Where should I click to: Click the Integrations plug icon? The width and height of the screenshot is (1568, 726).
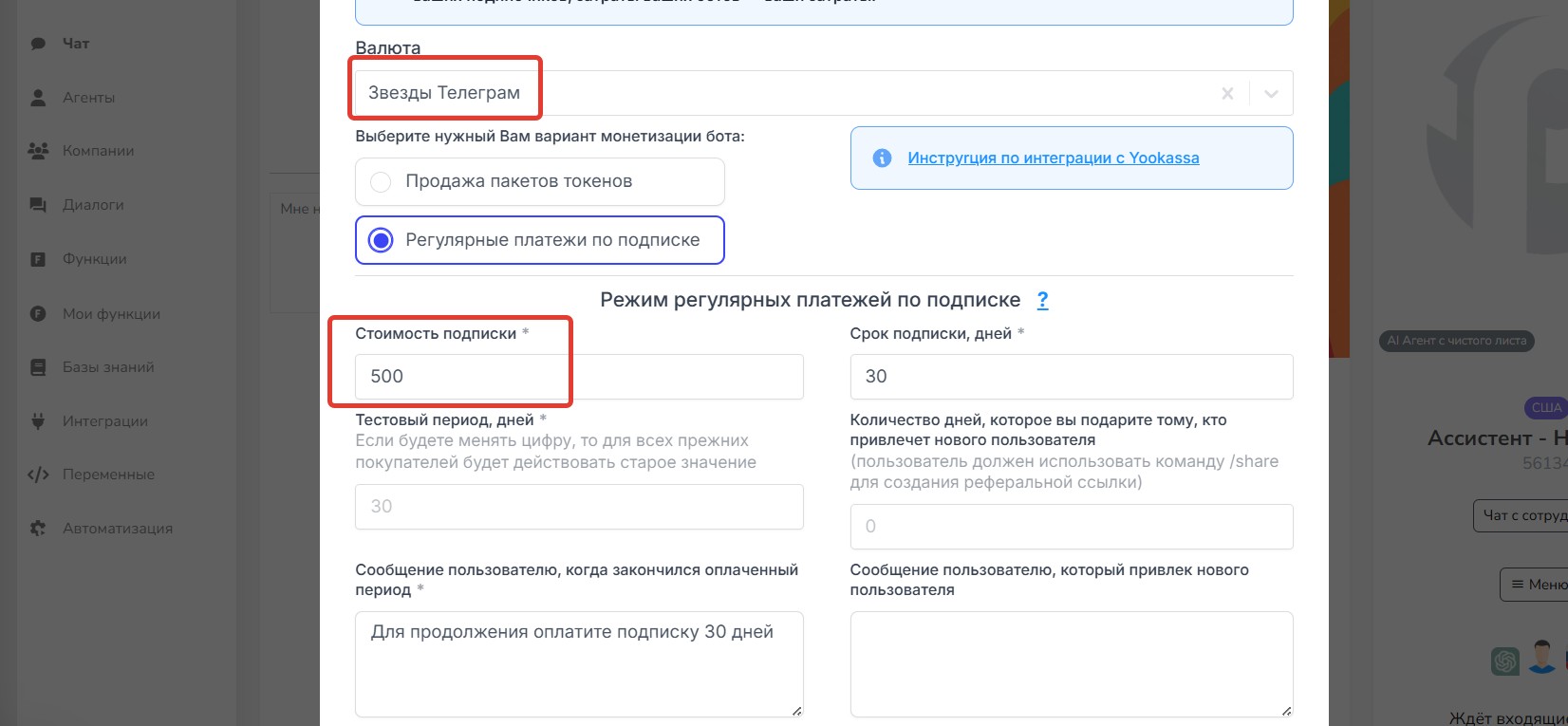pos(38,421)
